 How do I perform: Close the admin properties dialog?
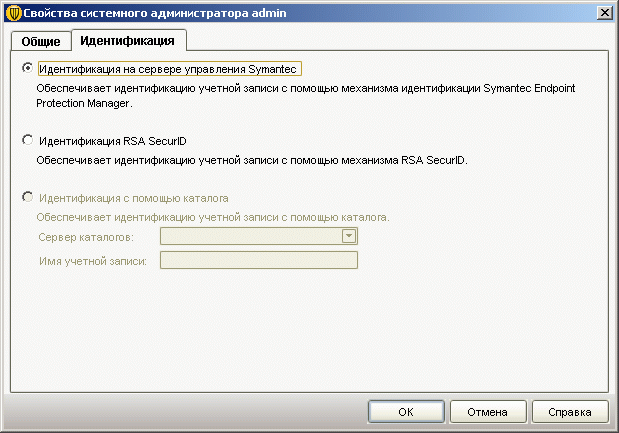pos(604,11)
